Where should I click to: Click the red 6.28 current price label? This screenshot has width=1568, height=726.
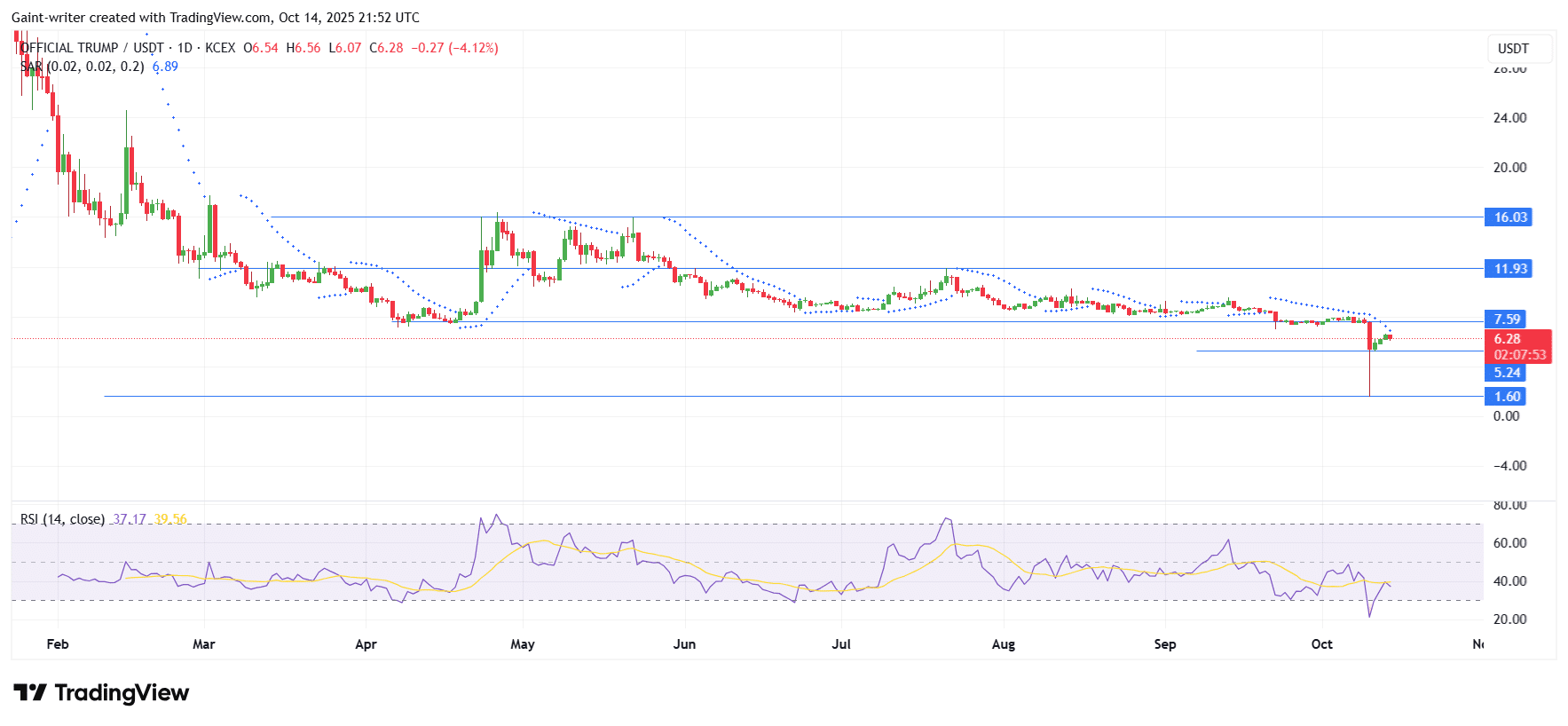(x=1517, y=339)
